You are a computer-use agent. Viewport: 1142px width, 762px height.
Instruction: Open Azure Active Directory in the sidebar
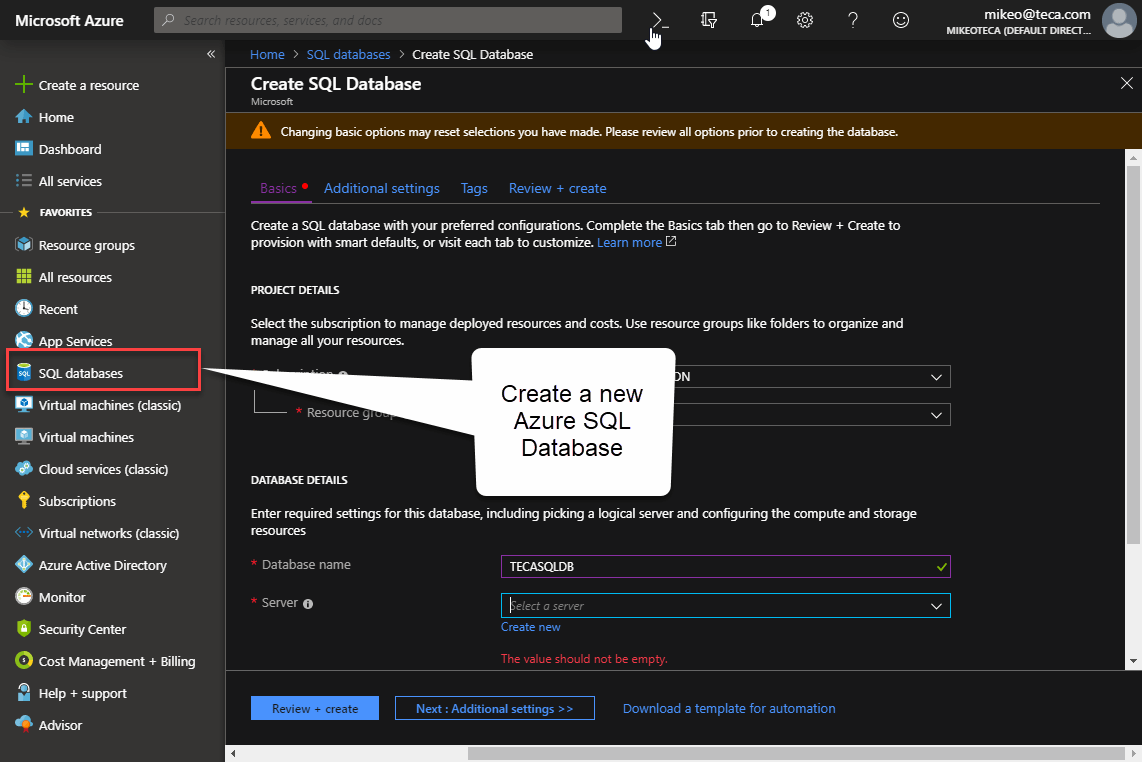pyautogui.click(x=102, y=565)
